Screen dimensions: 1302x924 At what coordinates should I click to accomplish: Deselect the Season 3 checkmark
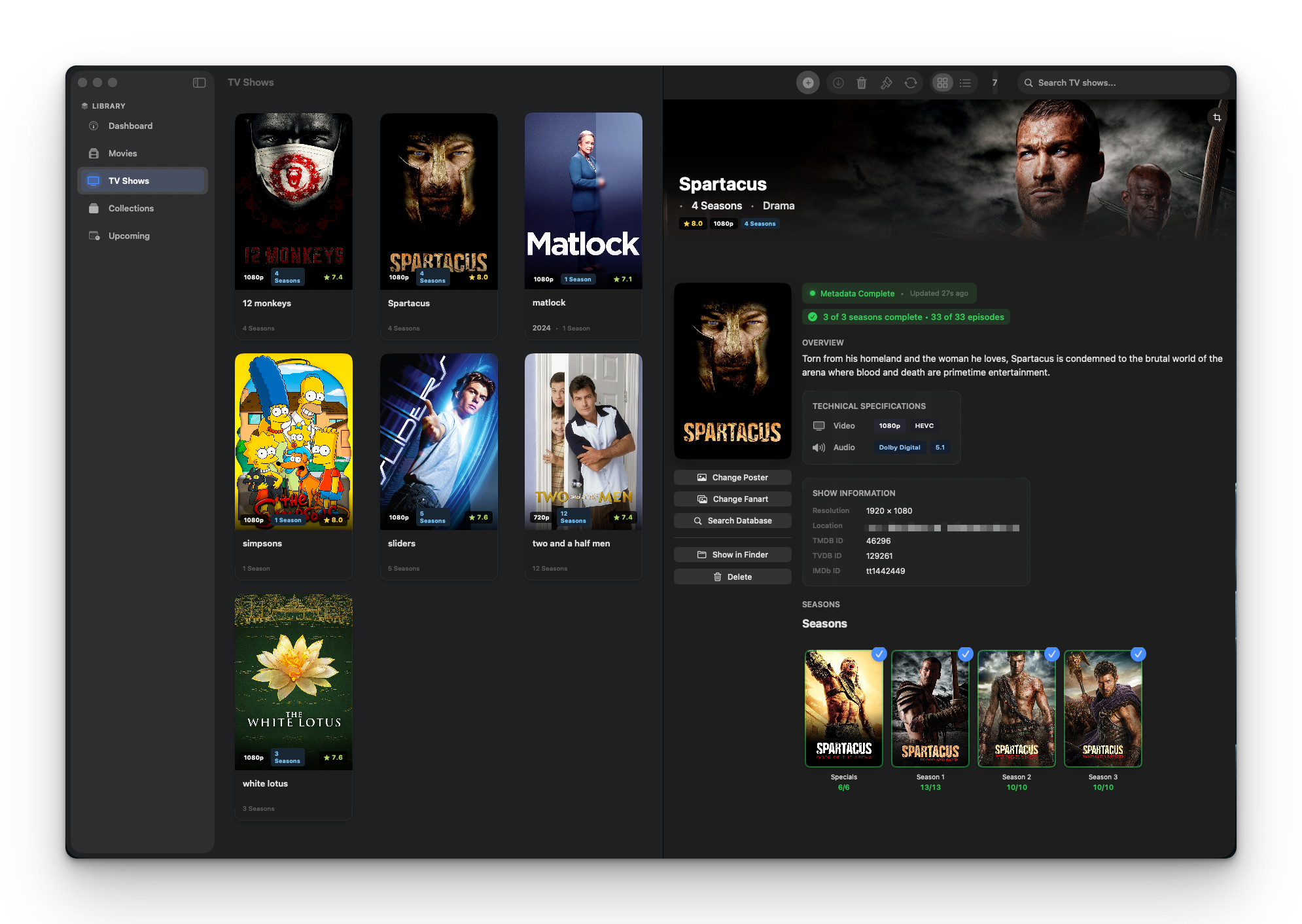(x=1138, y=654)
